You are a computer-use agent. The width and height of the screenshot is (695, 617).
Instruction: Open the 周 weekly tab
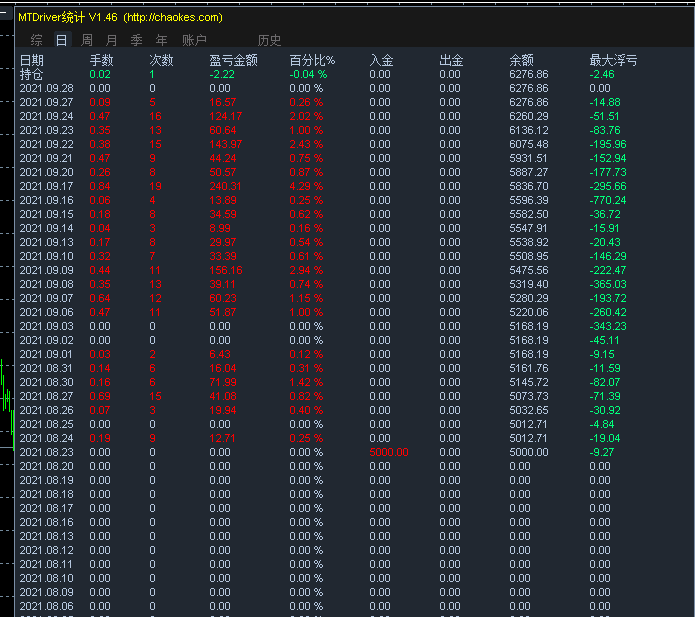(87, 40)
